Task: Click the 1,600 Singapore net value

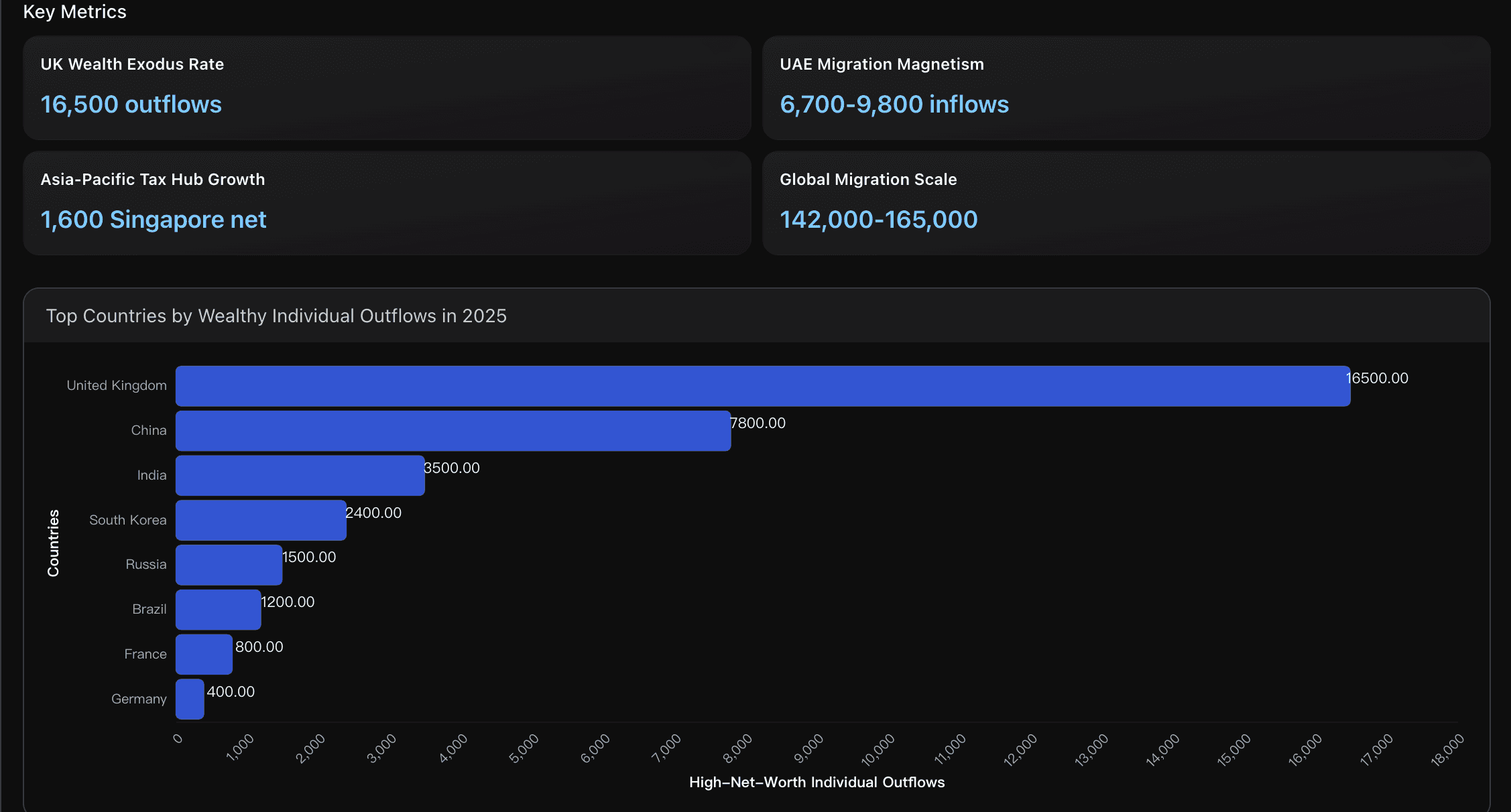Action: point(153,220)
